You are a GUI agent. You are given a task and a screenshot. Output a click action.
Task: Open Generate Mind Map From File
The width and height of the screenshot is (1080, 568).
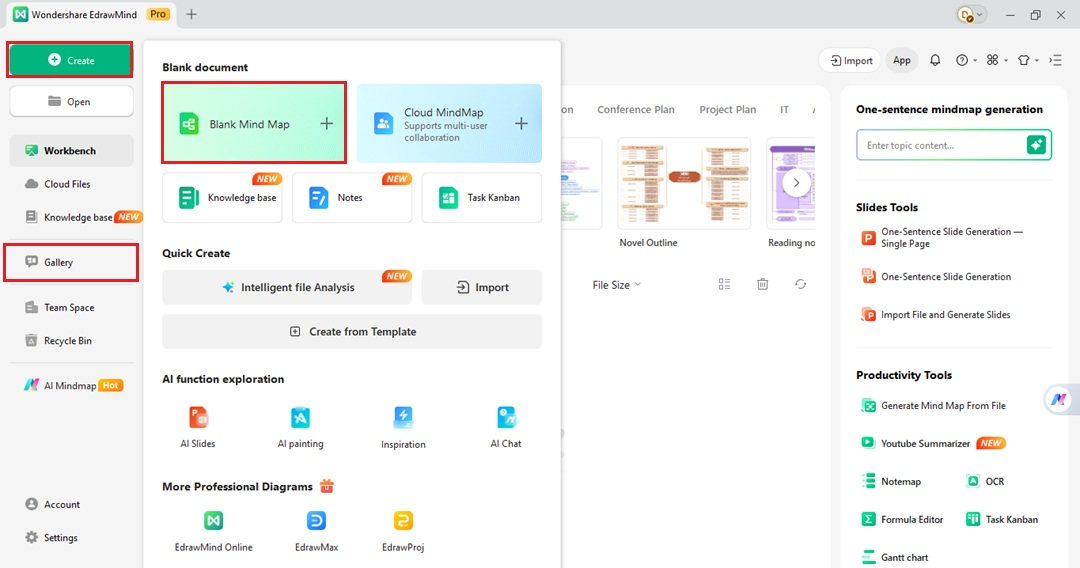[x=933, y=406]
